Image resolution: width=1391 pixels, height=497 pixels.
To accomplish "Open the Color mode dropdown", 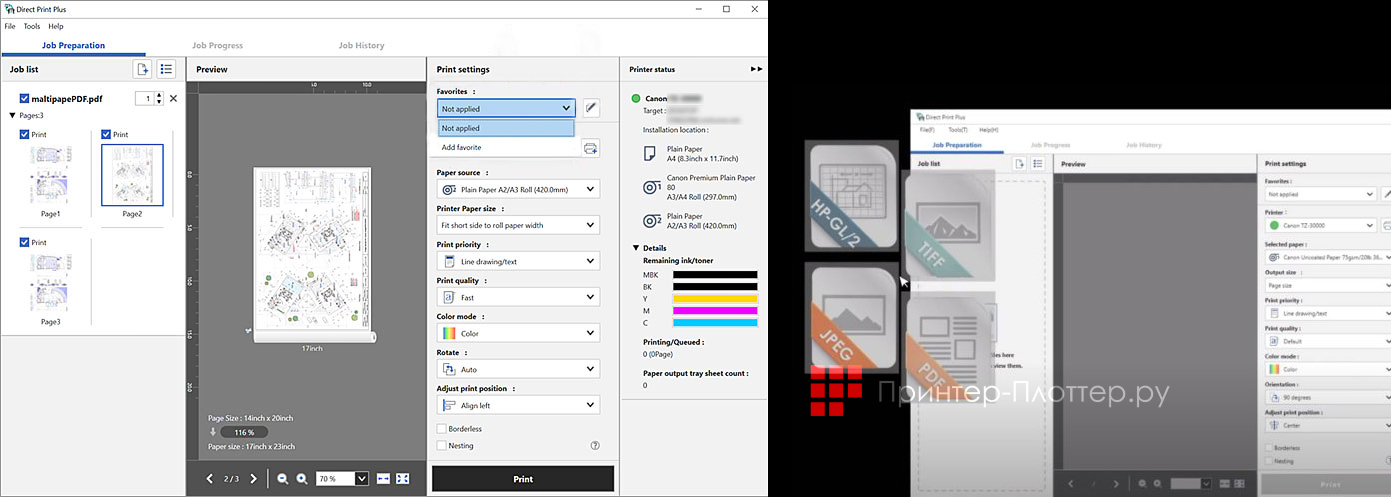I will tap(518, 333).
